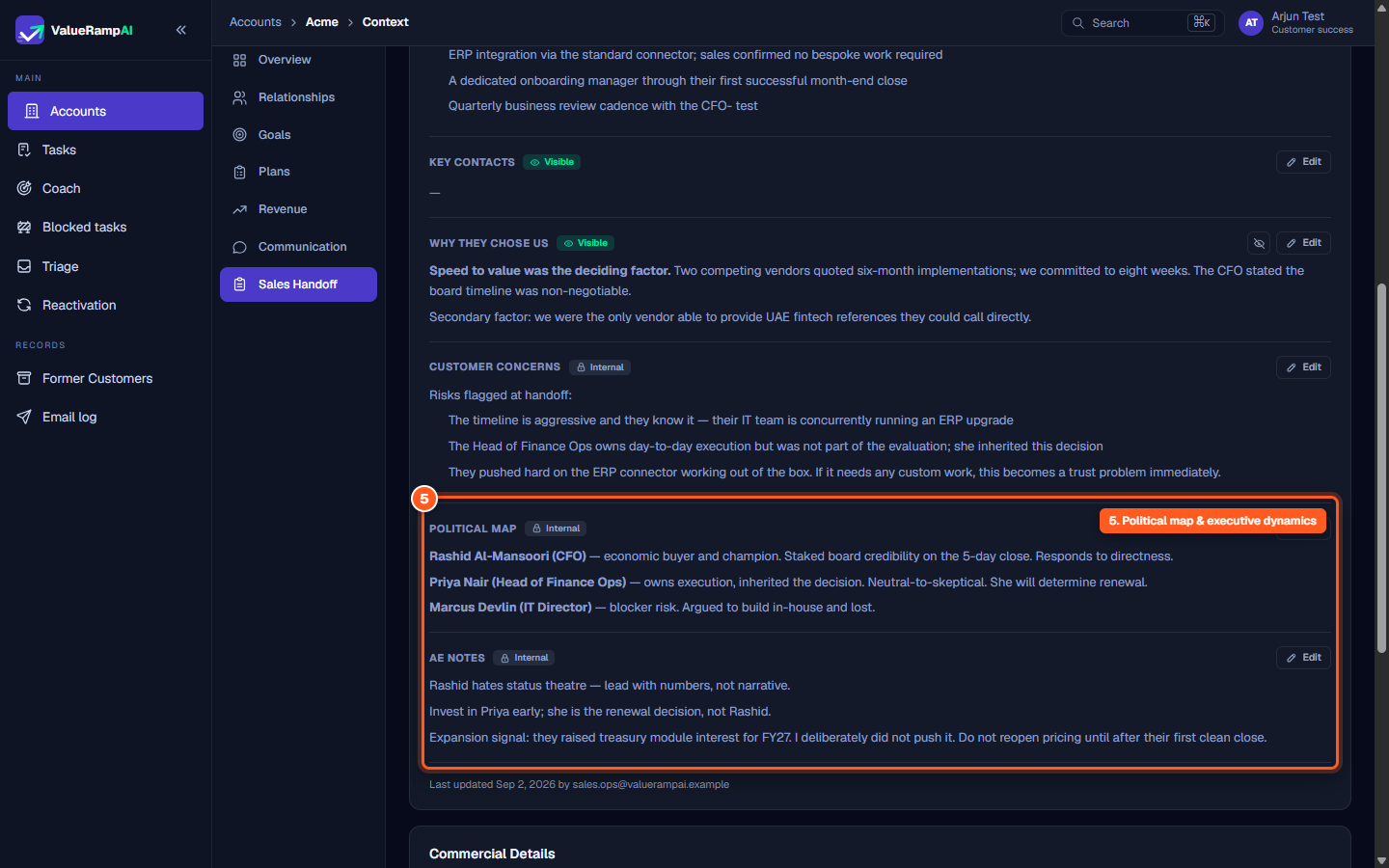Click the 'Commercial Details' card heading

492,854
